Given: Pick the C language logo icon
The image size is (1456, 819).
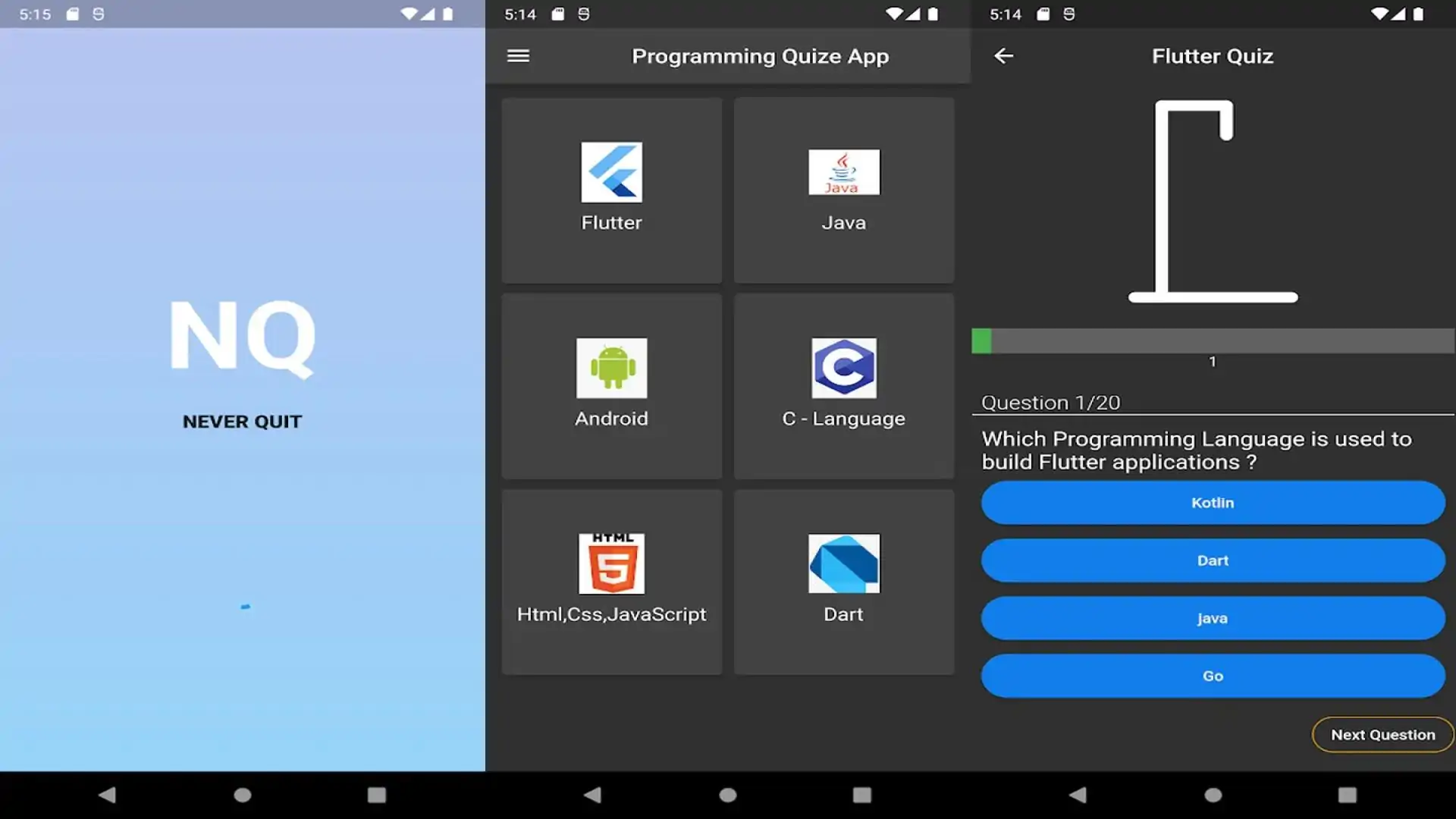Looking at the screenshot, I should (x=844, y=368).
